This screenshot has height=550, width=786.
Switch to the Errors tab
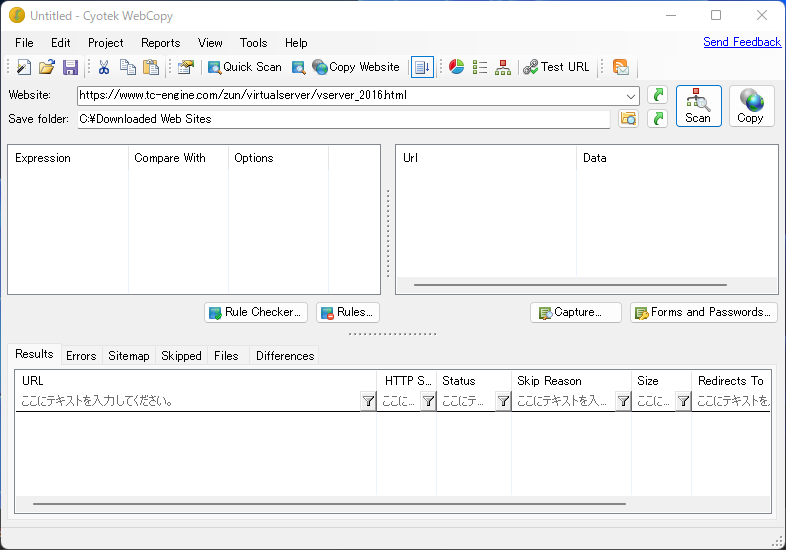pyautogui.click(x=81, y=355)
